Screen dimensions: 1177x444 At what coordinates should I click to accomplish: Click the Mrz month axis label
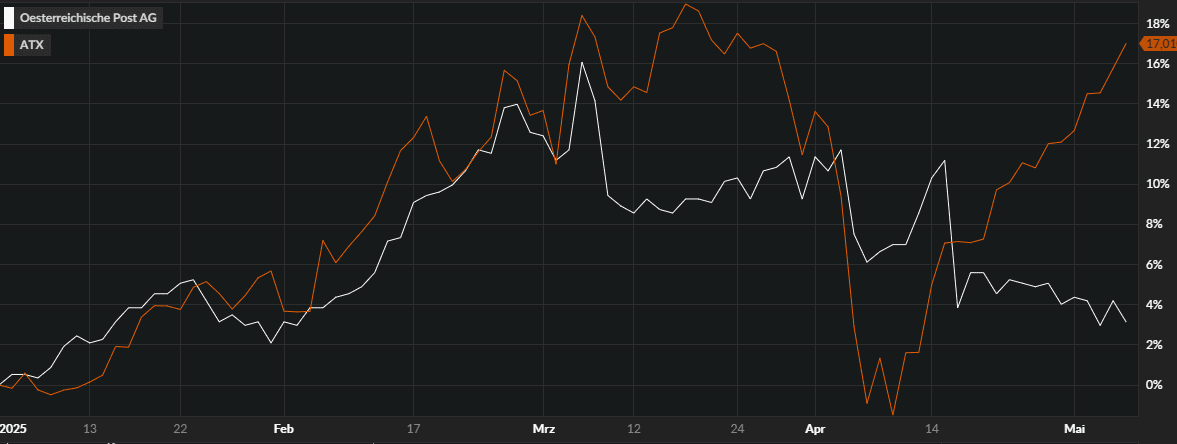coord(543,429)
